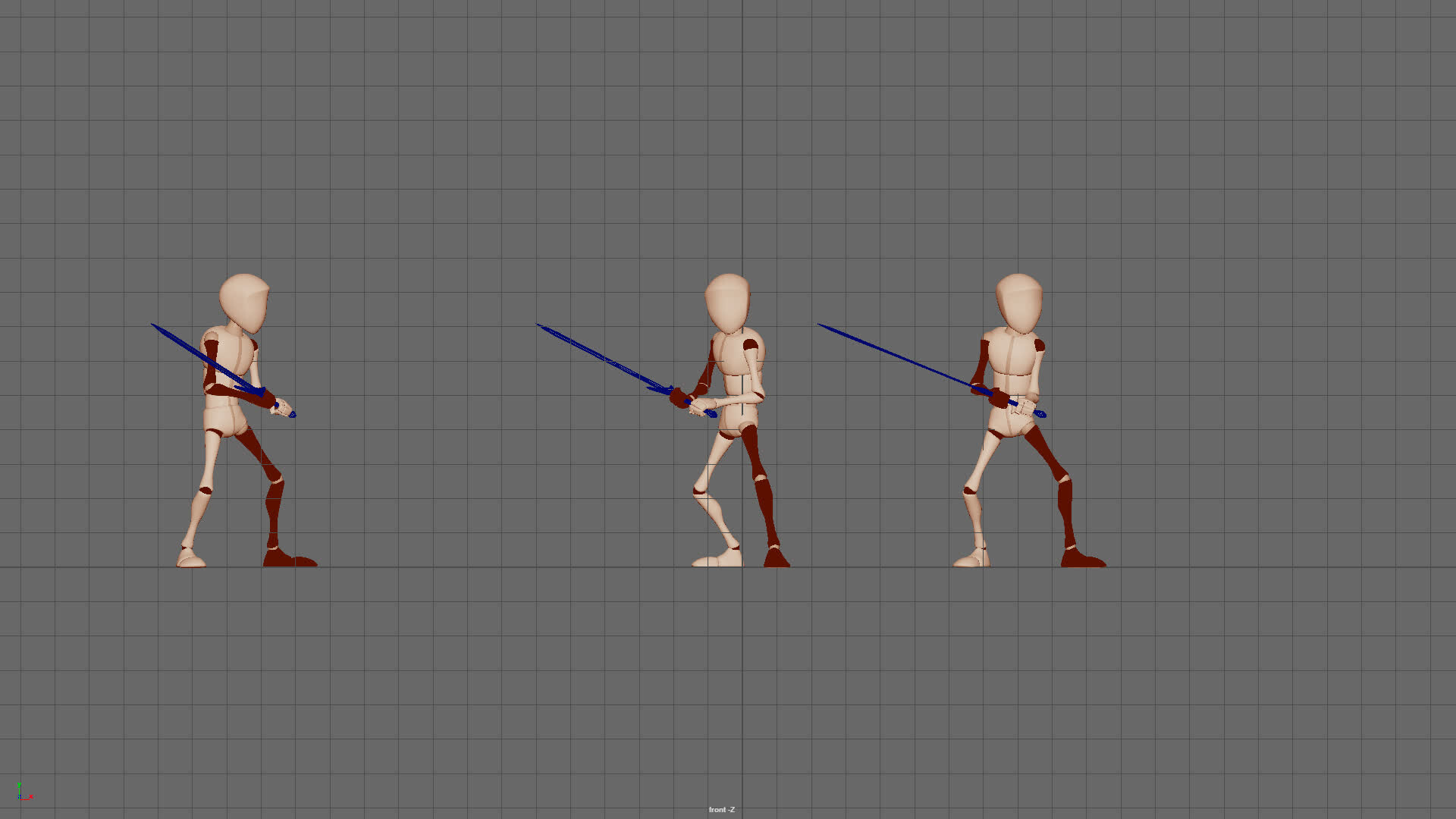Viewport: 1456px width, 819px height.
Task: Click the middle figure's bent light-colored knee
Action: click(x=699, y=491)
